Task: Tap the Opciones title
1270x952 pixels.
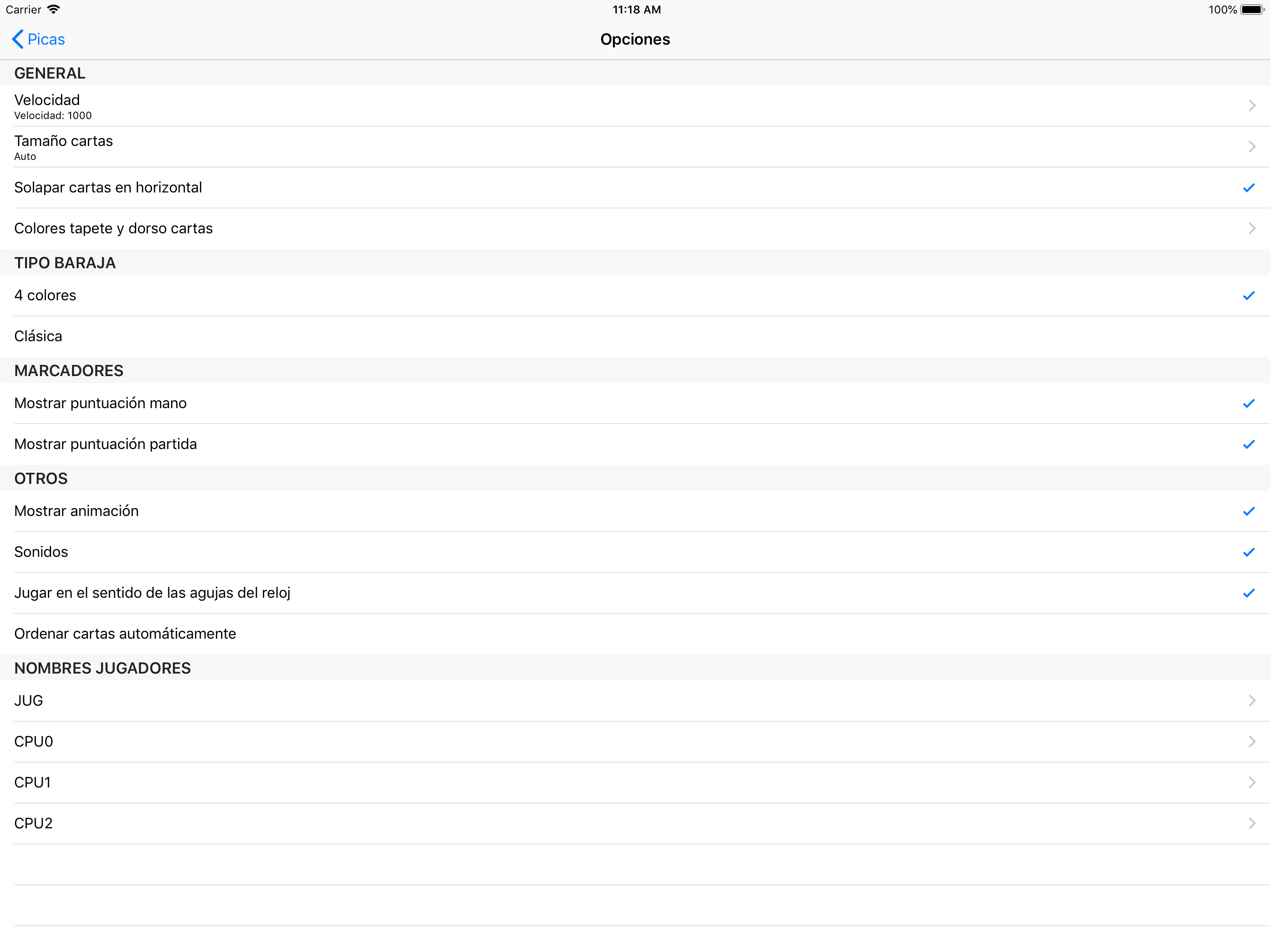Action: point(635,39)
